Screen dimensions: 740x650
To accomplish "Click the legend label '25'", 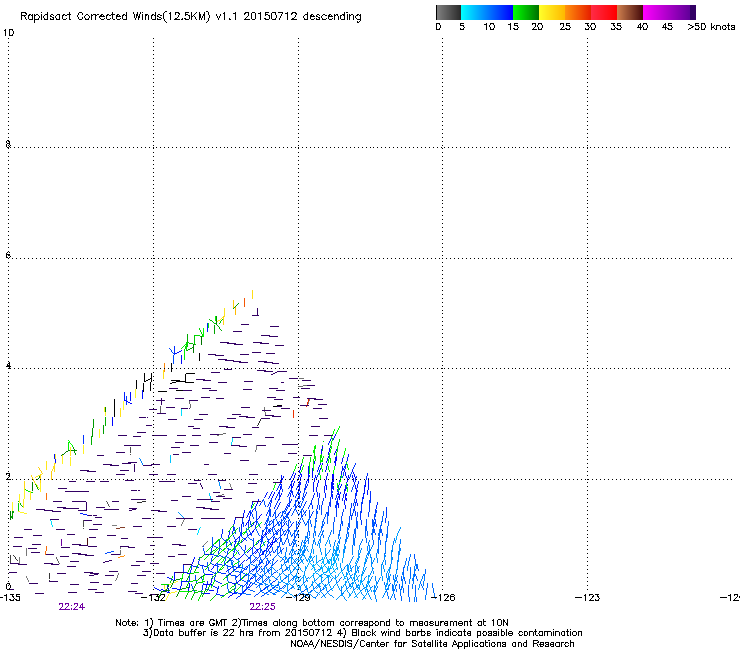I will point(565,26).
